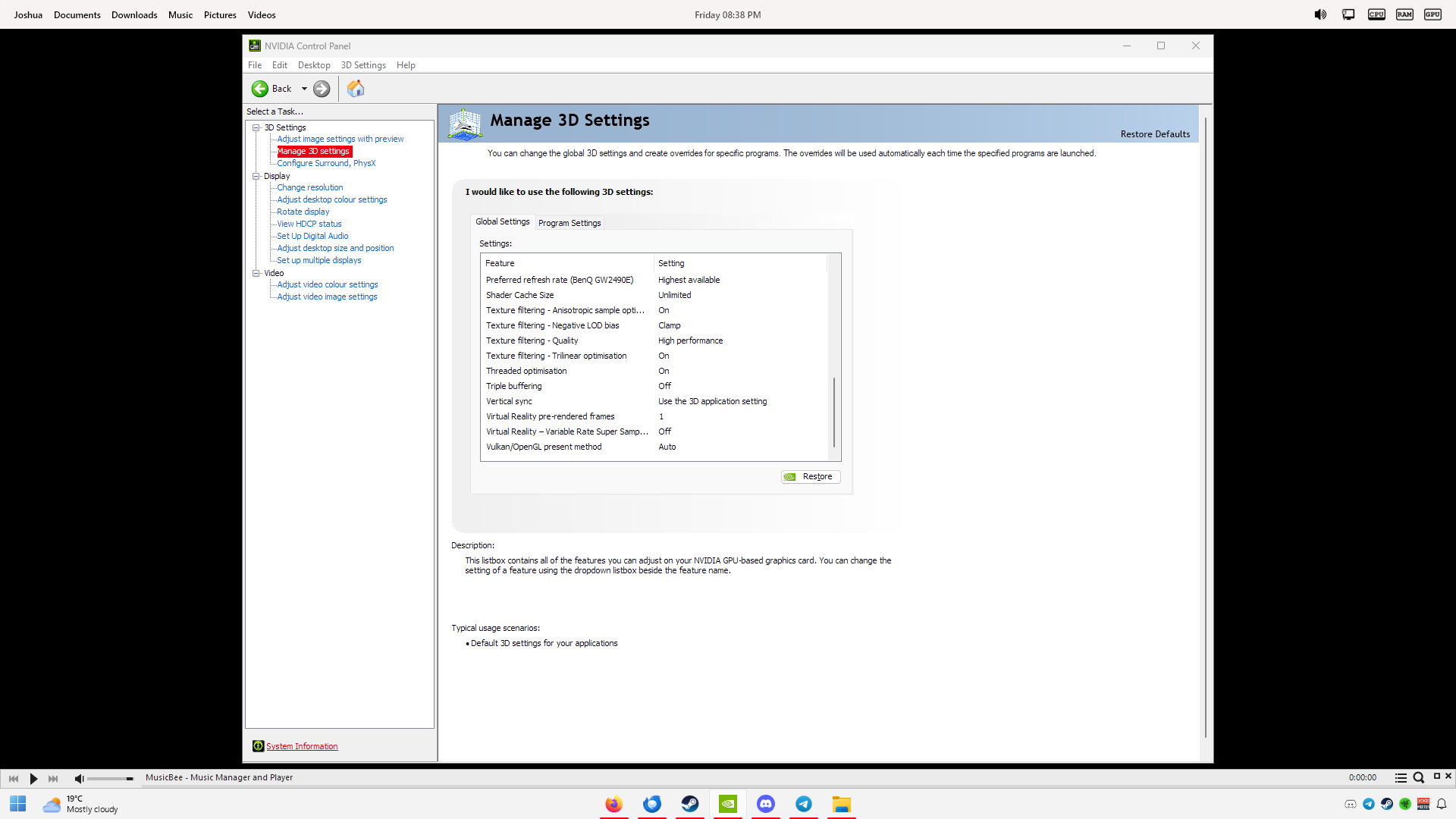
Task: Open Adjust desktop colour settings
Action: 332,199
